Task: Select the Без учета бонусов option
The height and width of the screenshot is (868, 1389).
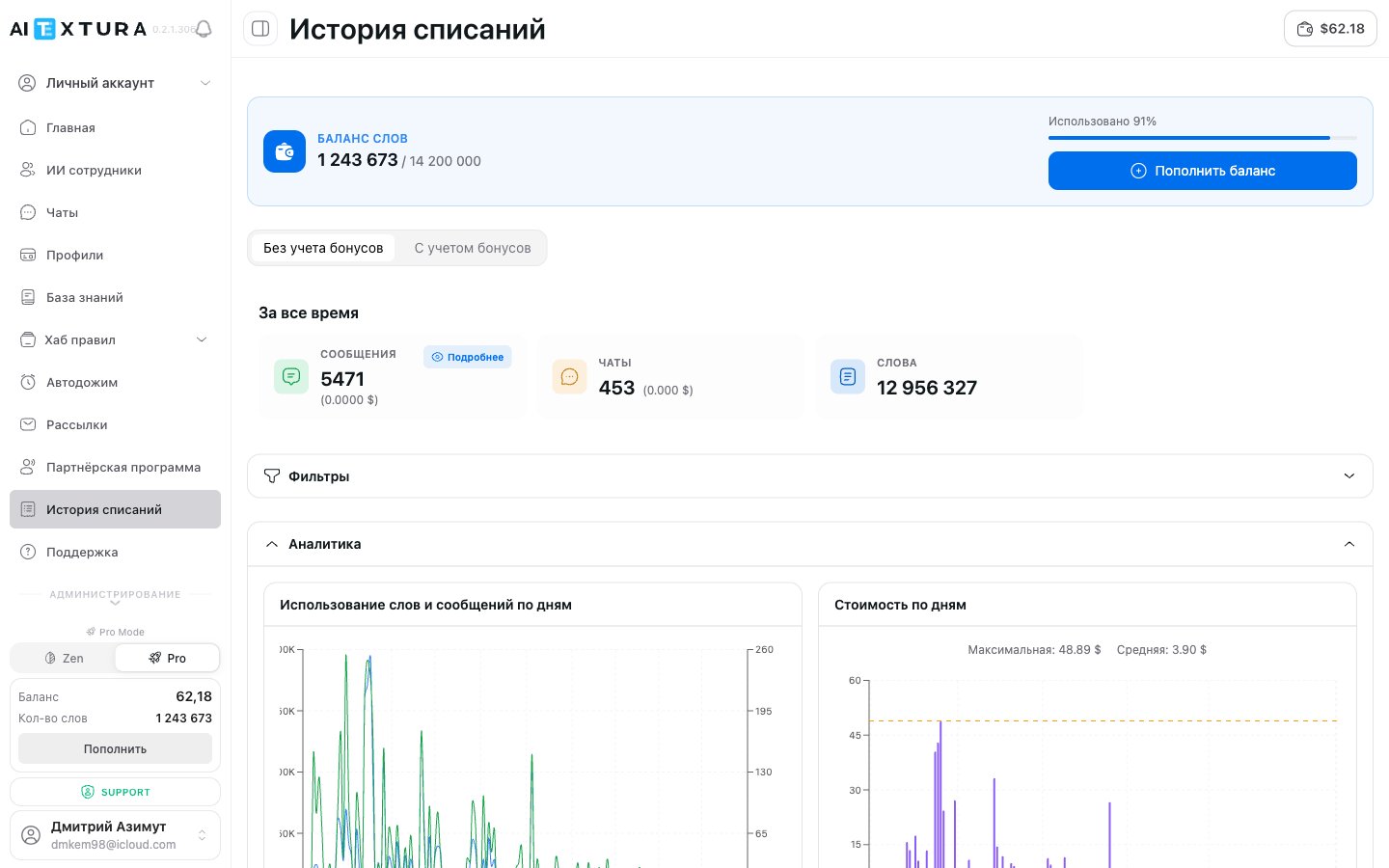Action: pyautogui.click(x=323, y=248)
